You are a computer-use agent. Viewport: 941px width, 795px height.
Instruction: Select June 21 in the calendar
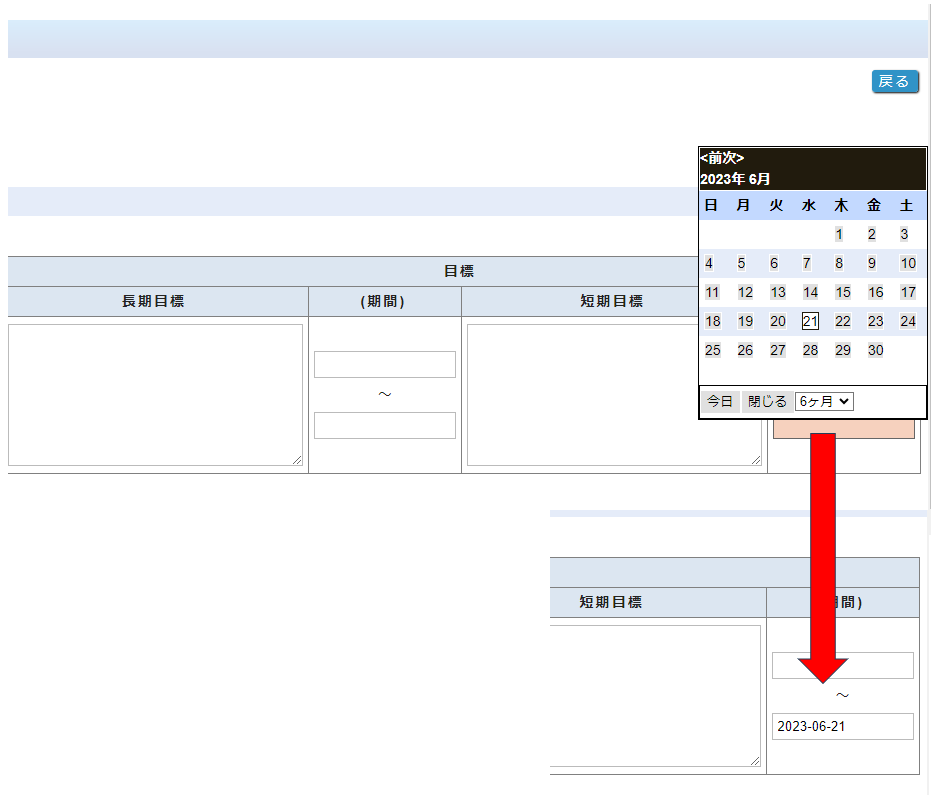pos(810,321)
